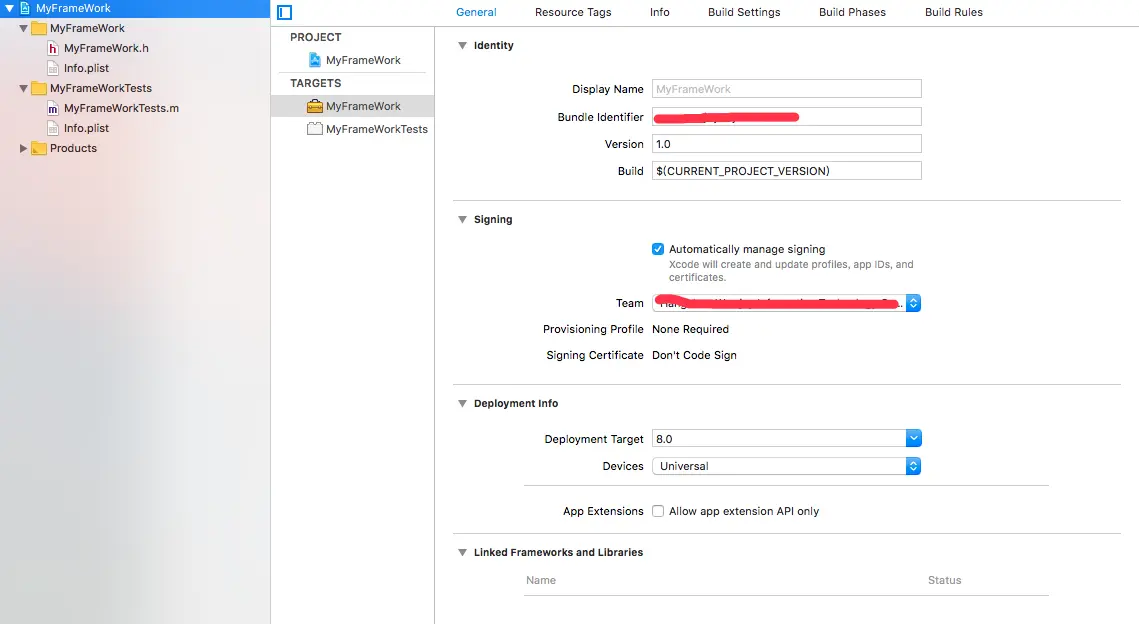Viewport: 1139px width, 624px height.
Task: Collapse the Deployment Info section
Action: (462, 403)
